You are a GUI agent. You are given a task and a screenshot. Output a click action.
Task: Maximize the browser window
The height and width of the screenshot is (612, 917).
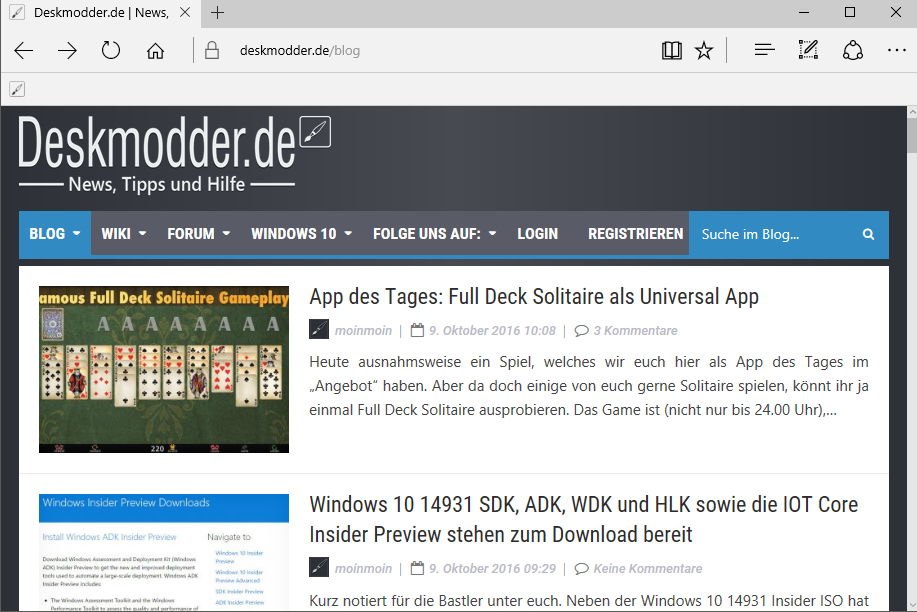(850, 12)
